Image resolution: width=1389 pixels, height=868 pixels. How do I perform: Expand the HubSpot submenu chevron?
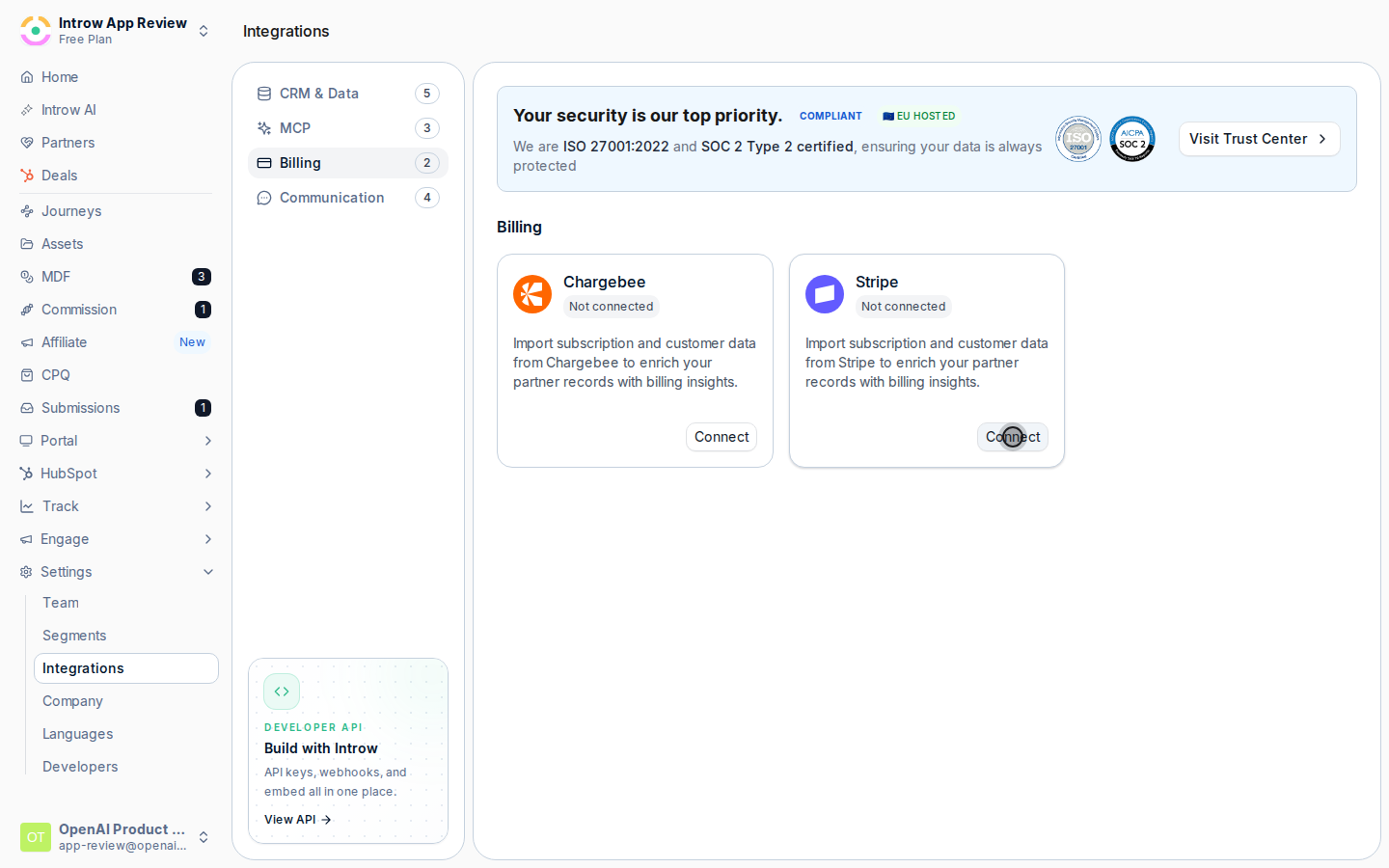click(208, 474)
